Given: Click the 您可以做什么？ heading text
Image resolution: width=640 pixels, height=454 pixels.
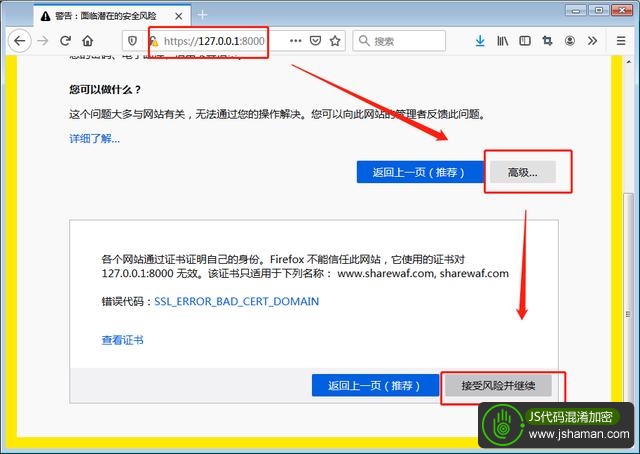Looking at the screenshot, I should [105, 89].
